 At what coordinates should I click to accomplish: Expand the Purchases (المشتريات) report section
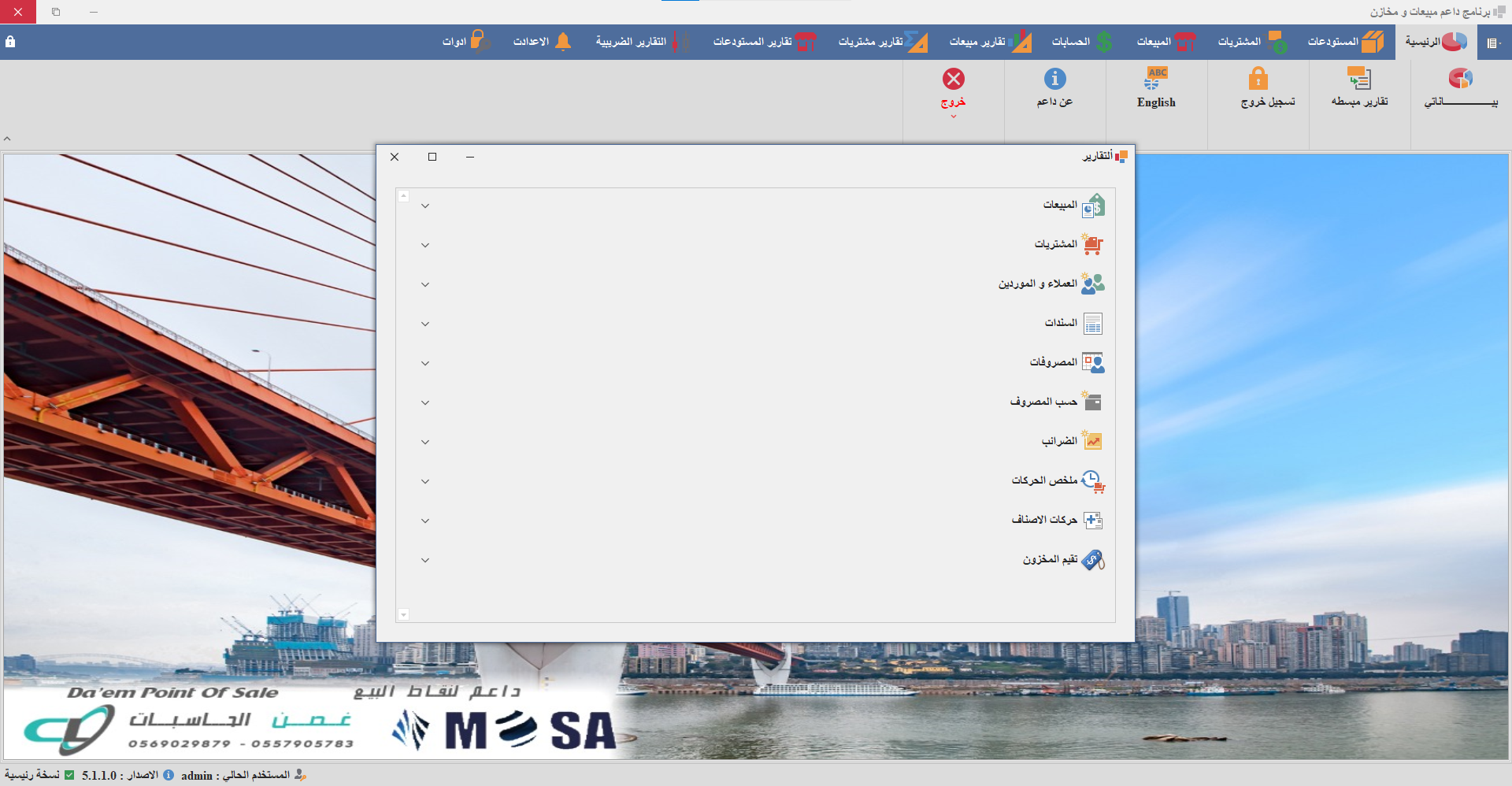(425, 246)
